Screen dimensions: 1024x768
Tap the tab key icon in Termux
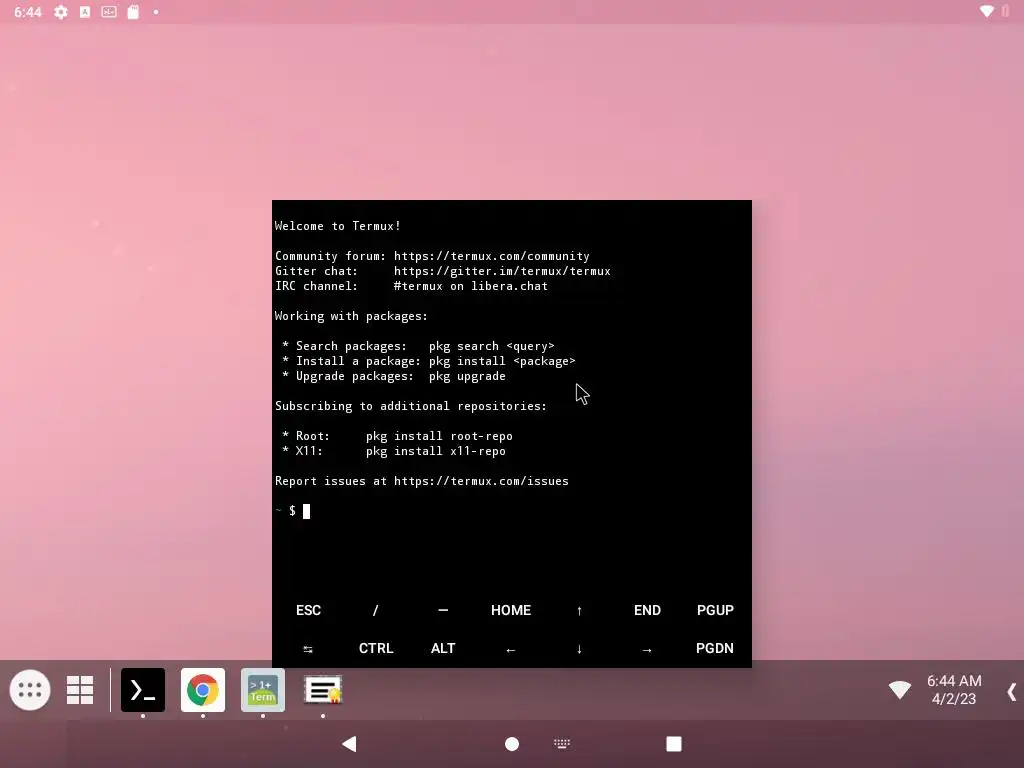tap(308, 649)
